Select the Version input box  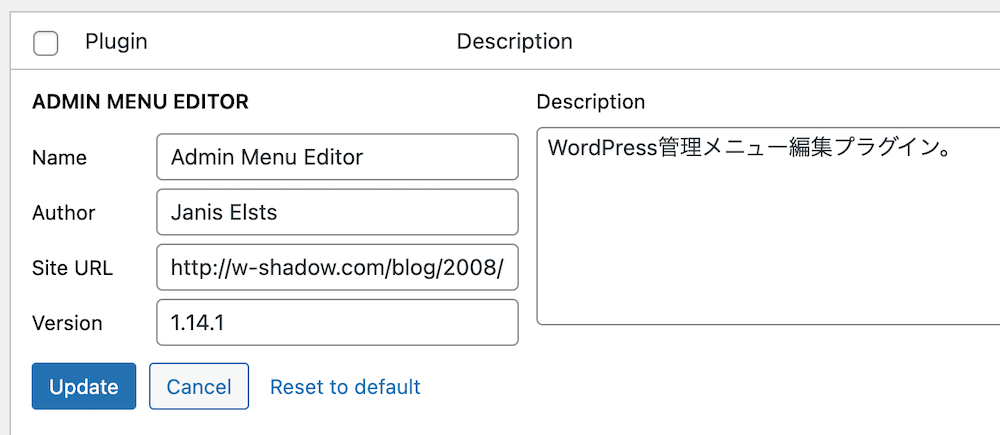pos(337,322)
